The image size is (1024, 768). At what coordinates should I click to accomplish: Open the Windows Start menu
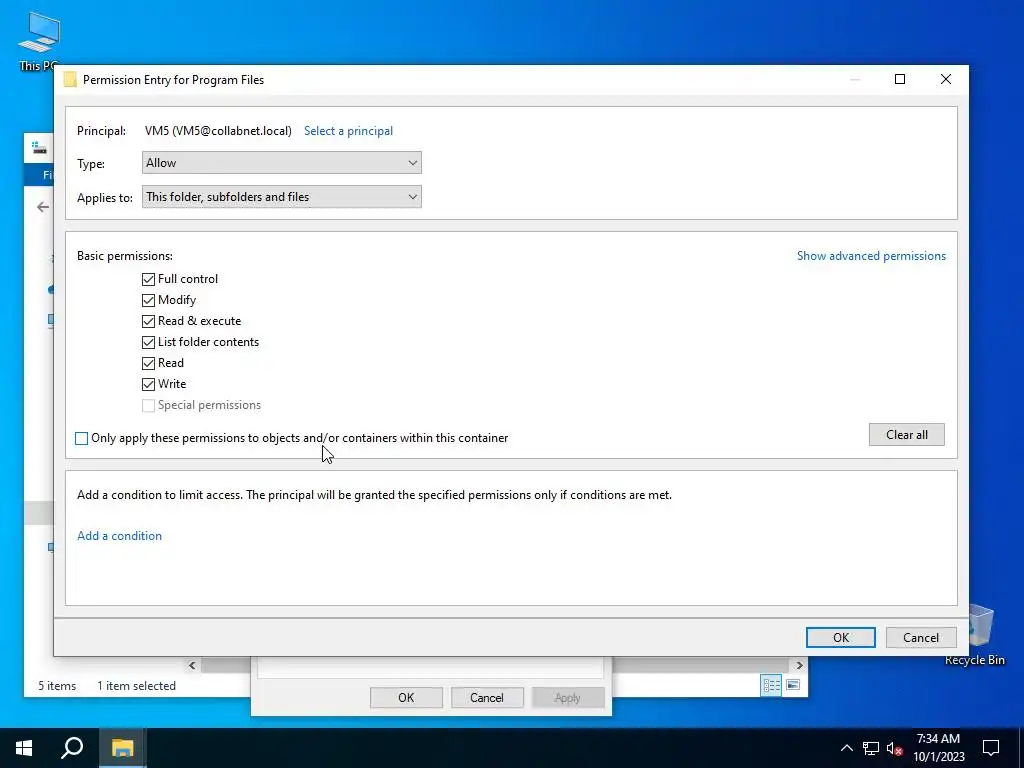(x=24, y=748)
